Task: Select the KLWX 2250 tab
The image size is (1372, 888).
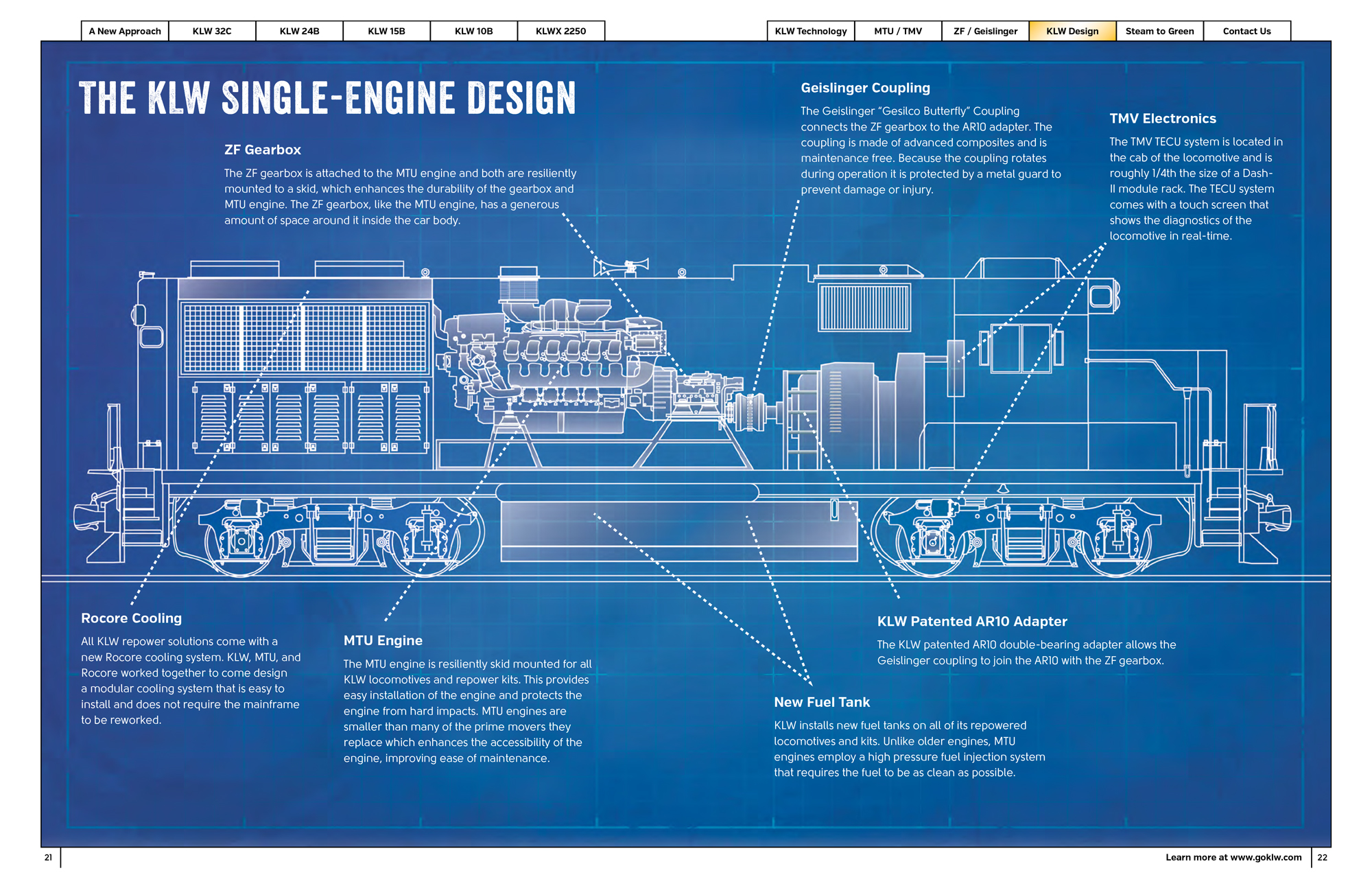Action: pyautogui.click(x=560, y=31)
